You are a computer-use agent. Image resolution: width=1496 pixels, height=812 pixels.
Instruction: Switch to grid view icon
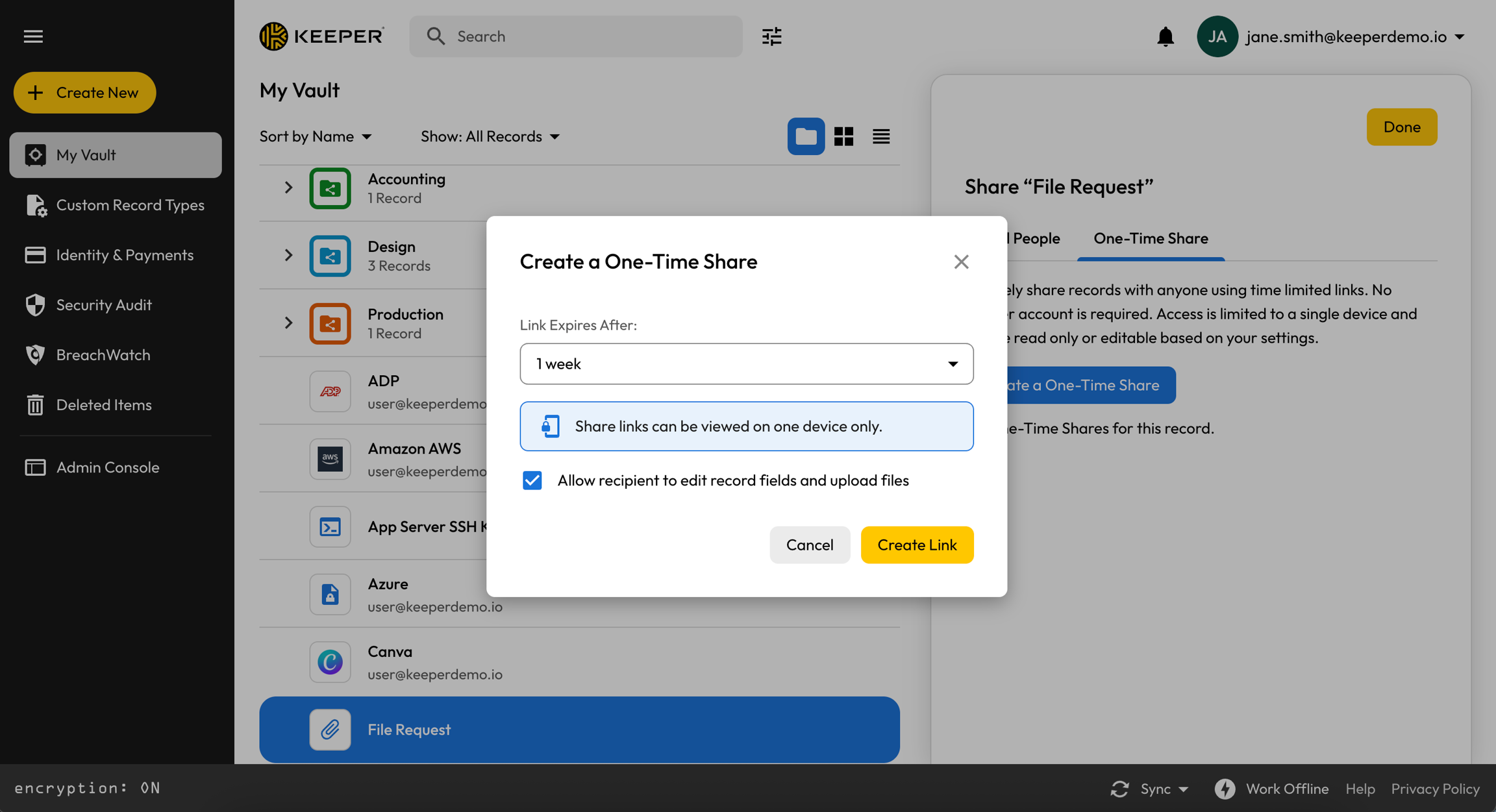click(x=843, y=136)
